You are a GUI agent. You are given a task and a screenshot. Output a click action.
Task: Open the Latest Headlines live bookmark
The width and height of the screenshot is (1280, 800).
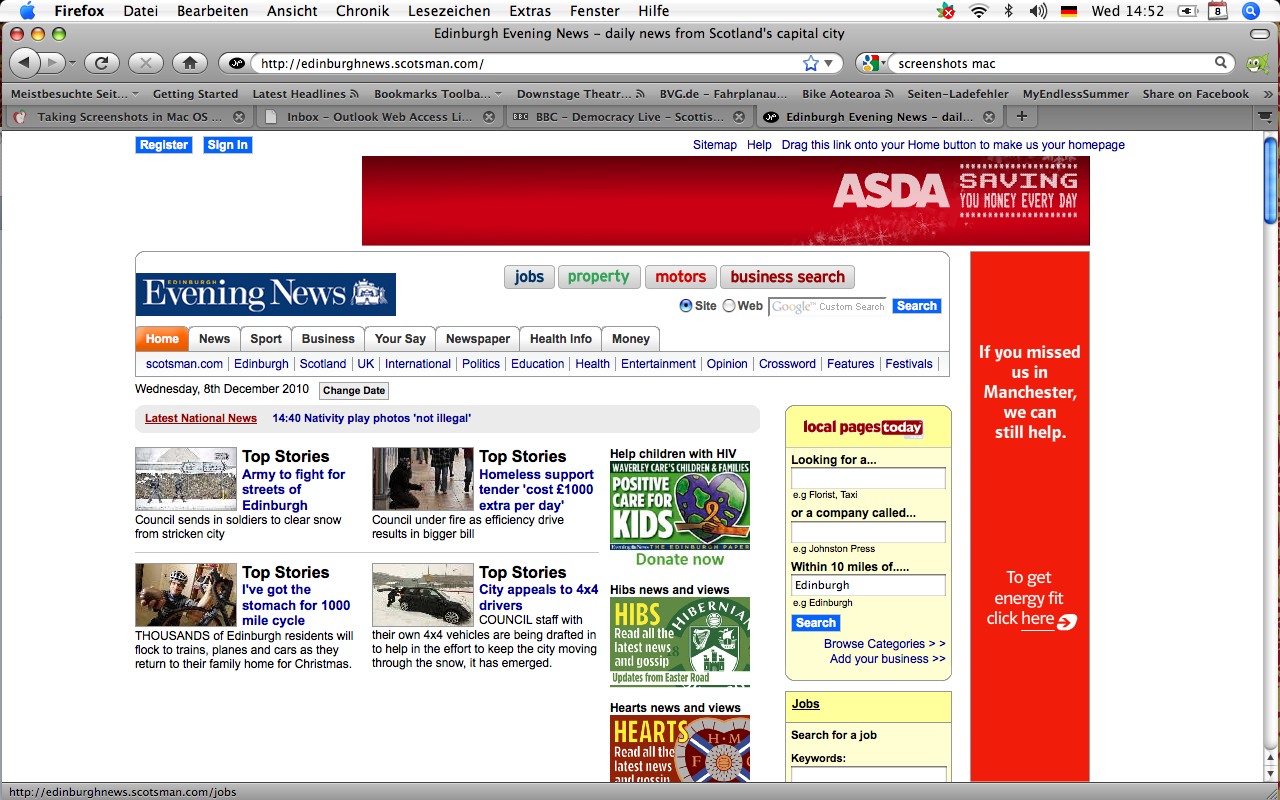pyautogui.click(x=305, y=94)
